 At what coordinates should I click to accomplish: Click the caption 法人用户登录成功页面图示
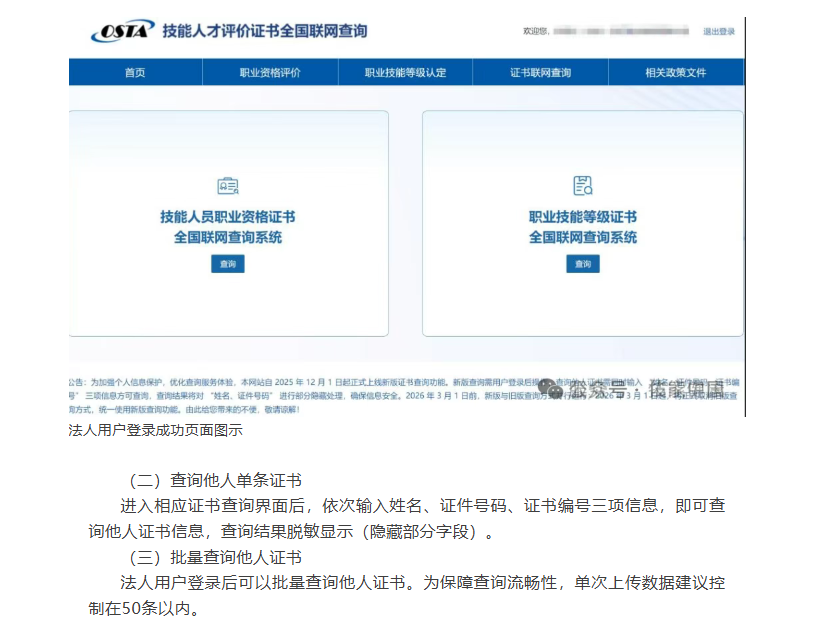(x=155, y=431)
